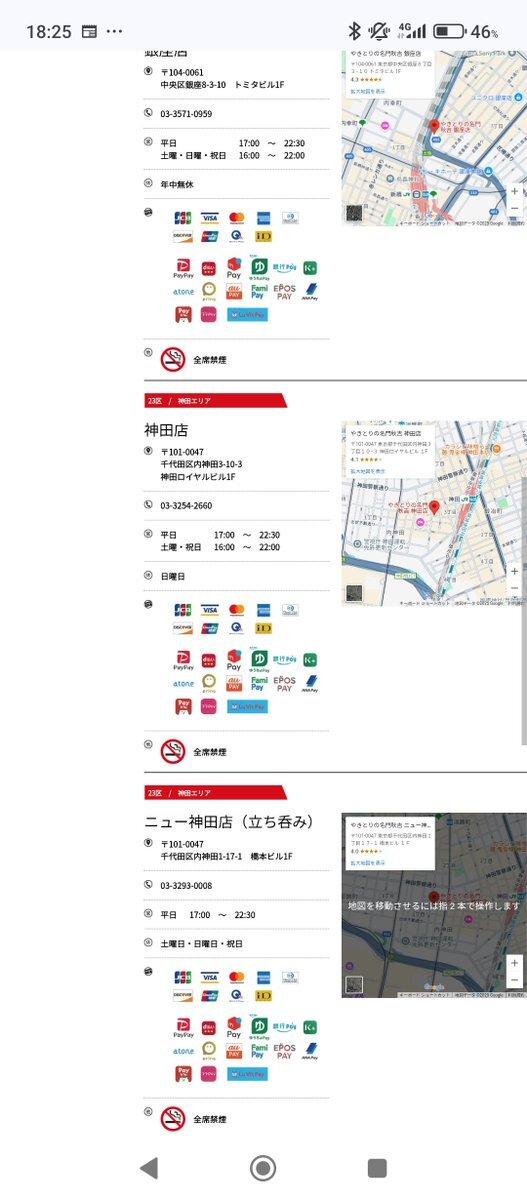This screenshot has height=1200, width=527.
Task: Zoom in on the ニュー神田店 map
Action: coord(515,964)
